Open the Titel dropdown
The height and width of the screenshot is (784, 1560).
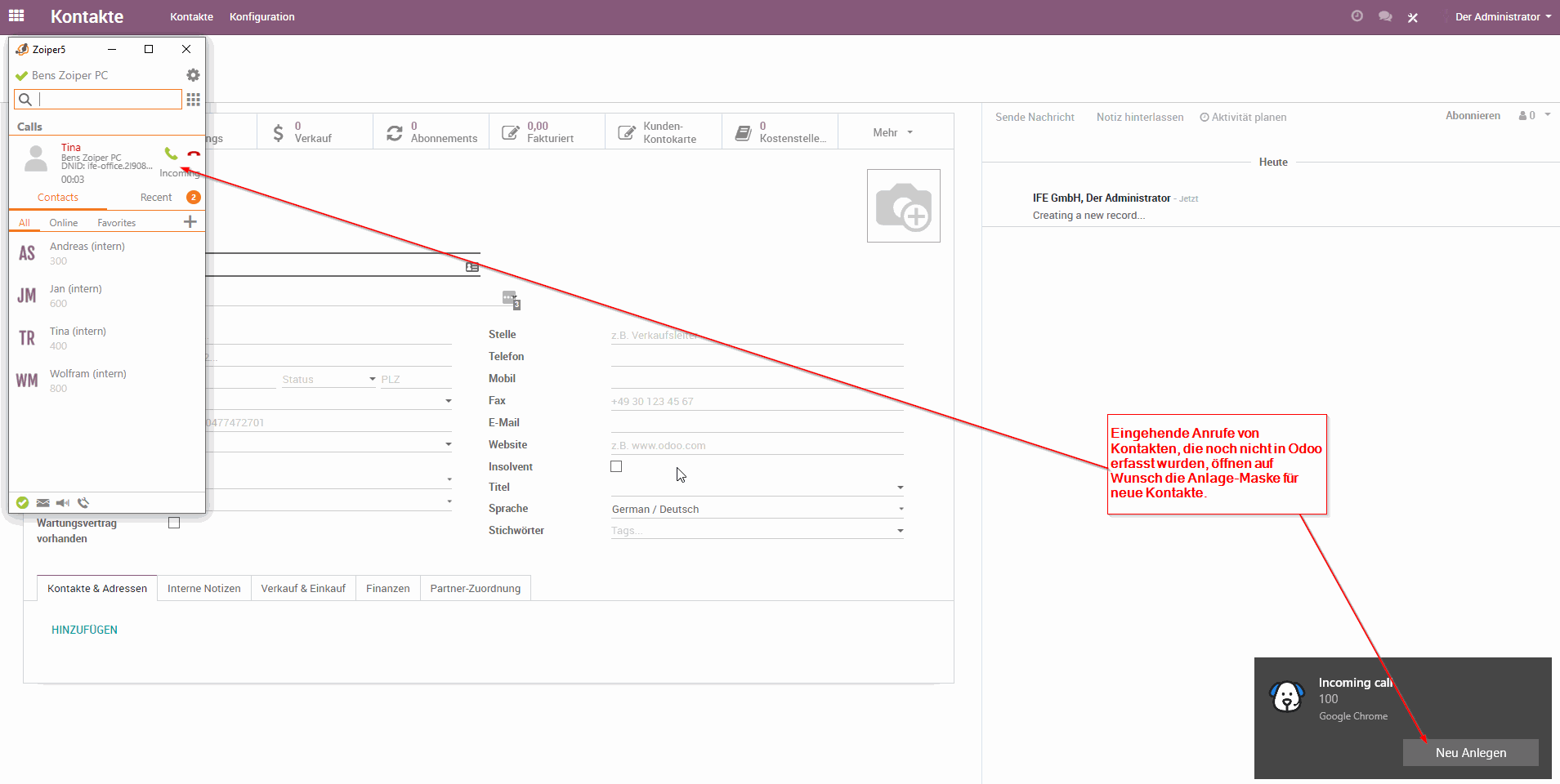click(756, 488)
